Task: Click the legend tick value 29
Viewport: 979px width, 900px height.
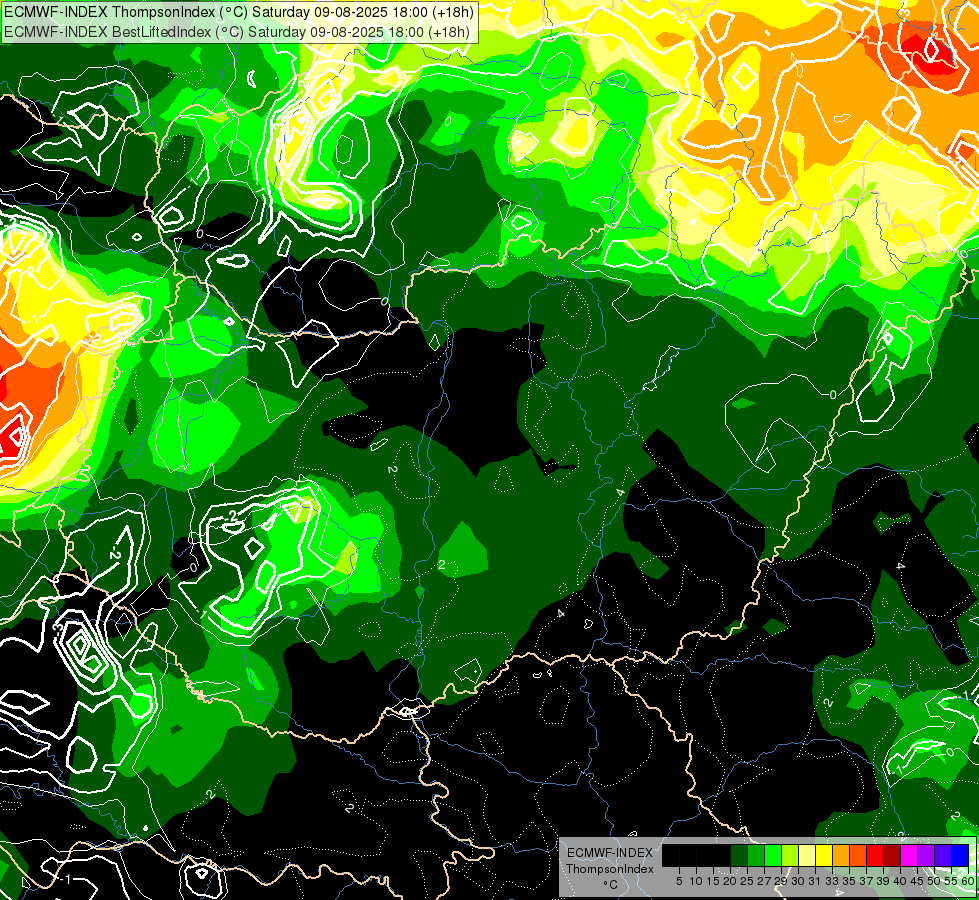Action: 782,881
